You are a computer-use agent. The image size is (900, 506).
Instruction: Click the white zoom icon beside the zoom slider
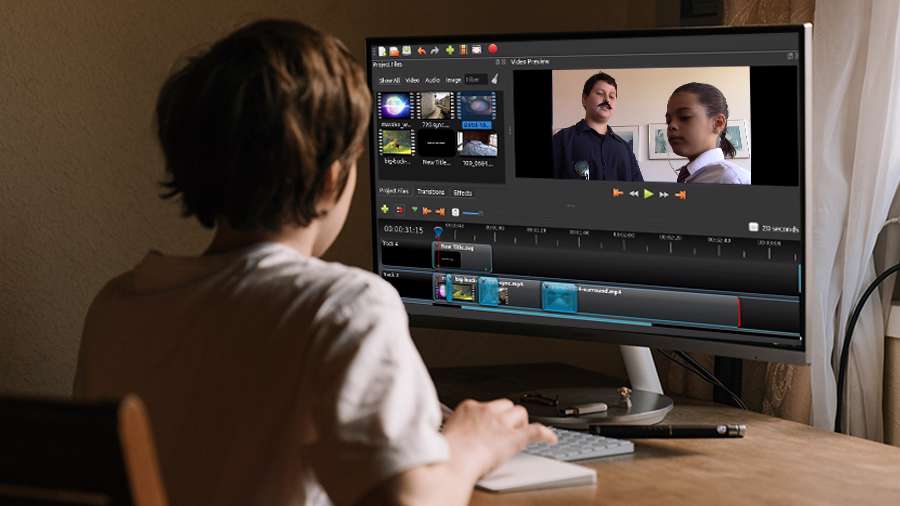coord(455,213)
